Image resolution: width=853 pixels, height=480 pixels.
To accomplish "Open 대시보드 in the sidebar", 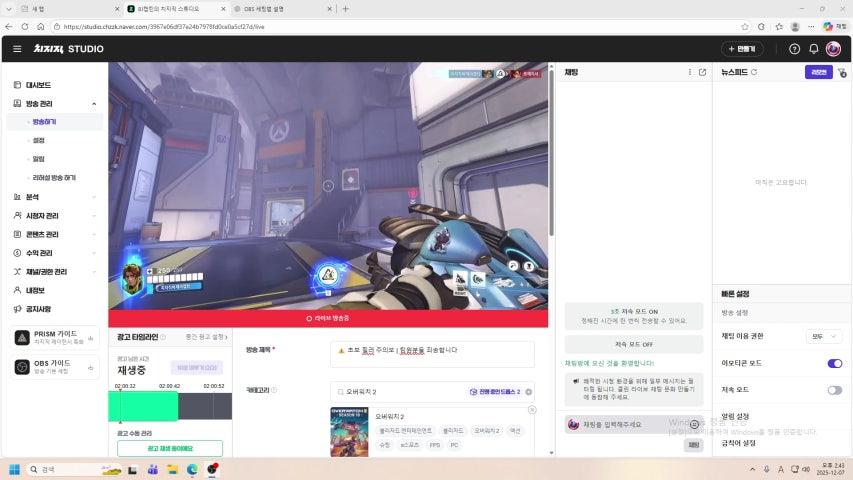I will click(x=38, y=85).
